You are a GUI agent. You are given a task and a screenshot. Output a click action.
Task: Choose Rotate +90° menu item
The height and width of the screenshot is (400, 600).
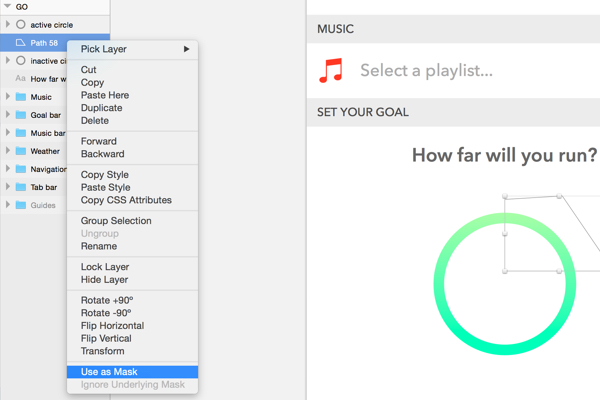(x=132, y=300)
